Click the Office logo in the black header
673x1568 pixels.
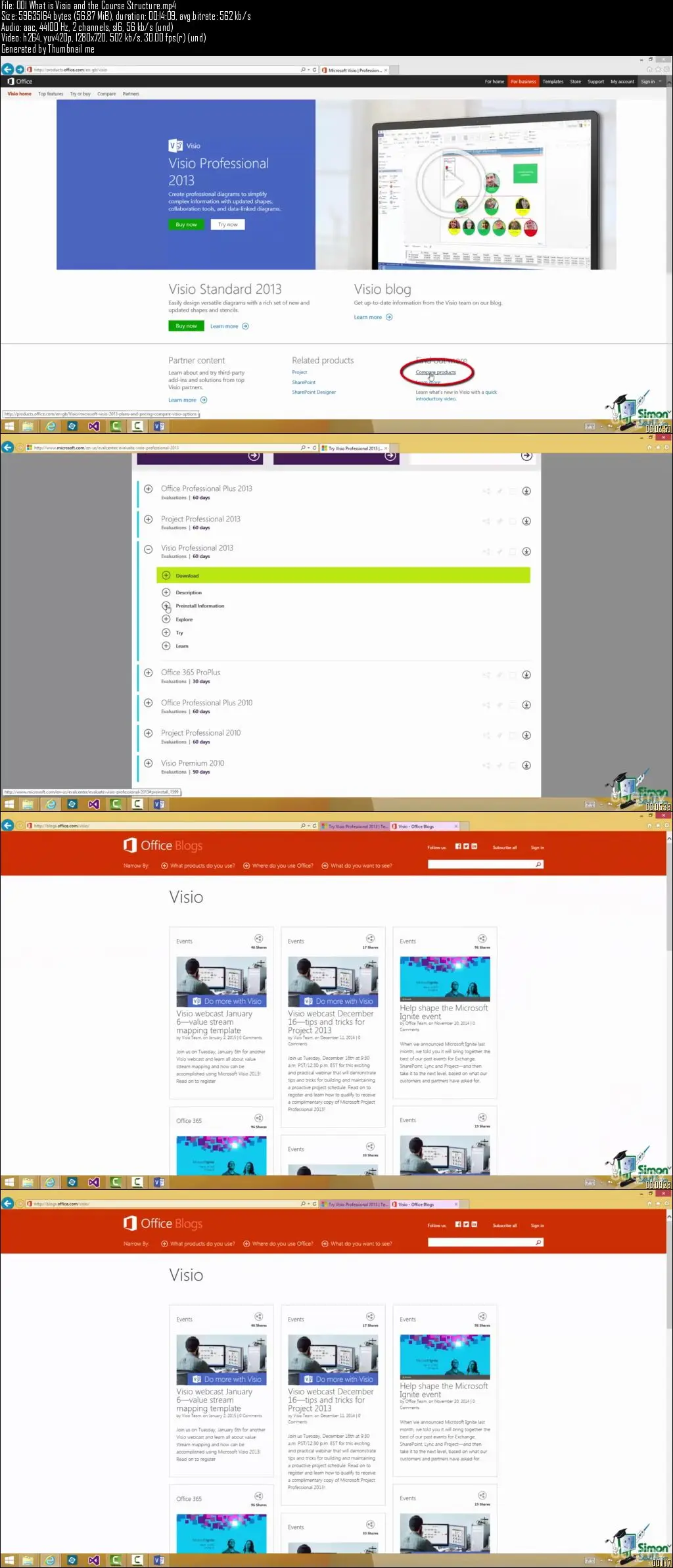click(20, 82)
